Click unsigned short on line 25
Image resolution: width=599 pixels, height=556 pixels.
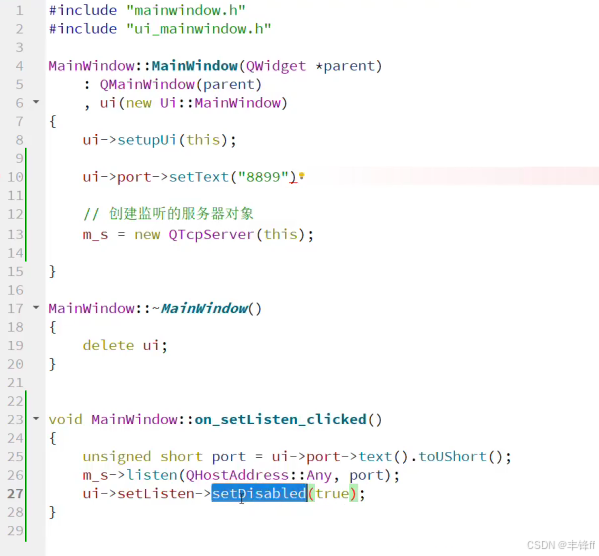point(143,457)
